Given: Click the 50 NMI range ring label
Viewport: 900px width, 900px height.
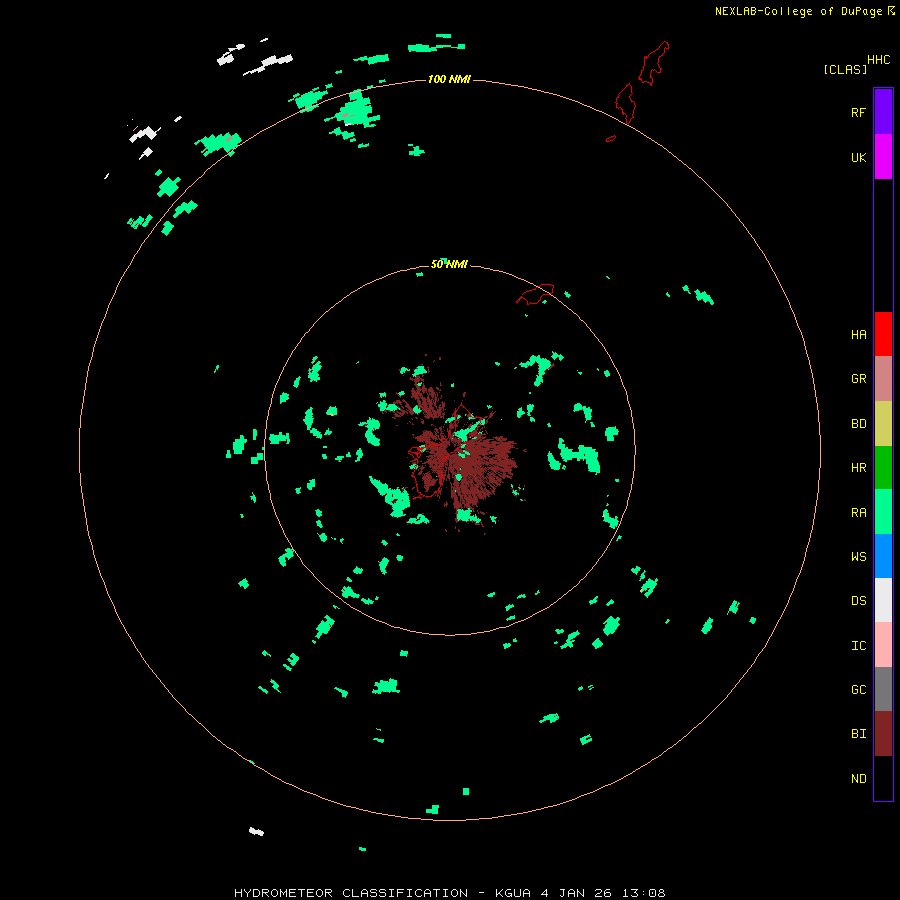Looking at the screenshot, I should (x=449, y=264).
